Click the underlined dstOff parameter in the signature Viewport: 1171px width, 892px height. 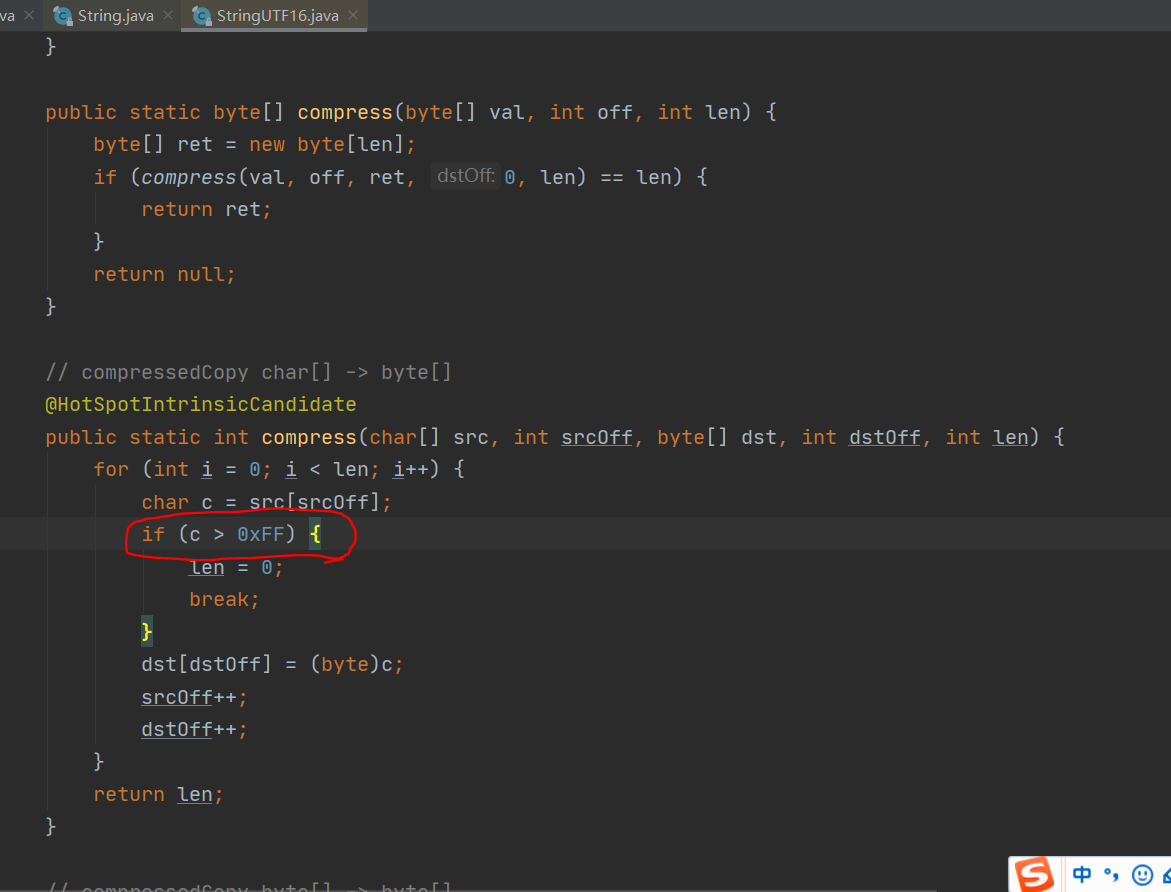pyautogui.click(x=884, y=437)
